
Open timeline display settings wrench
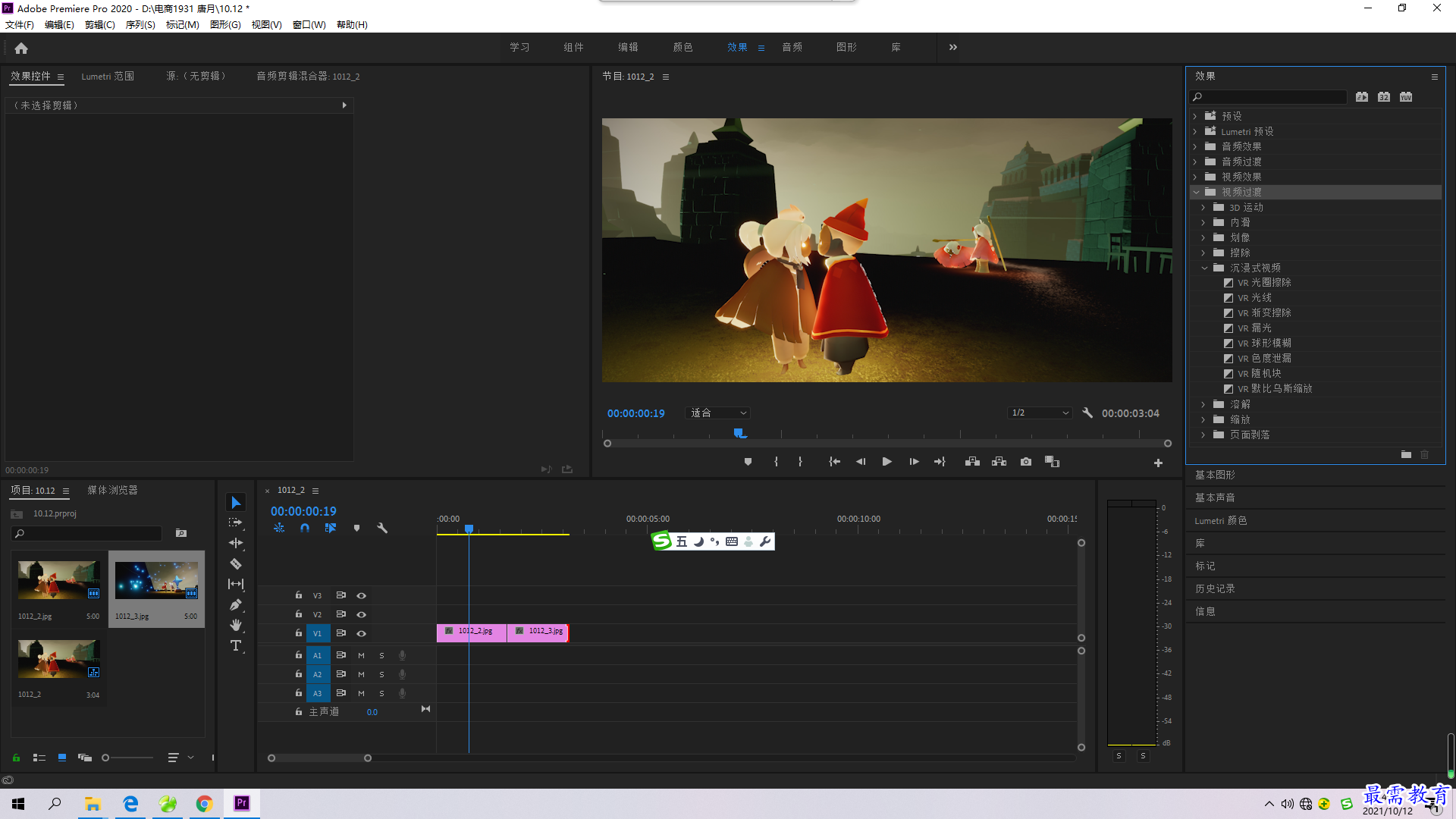[x=382, y=528]
